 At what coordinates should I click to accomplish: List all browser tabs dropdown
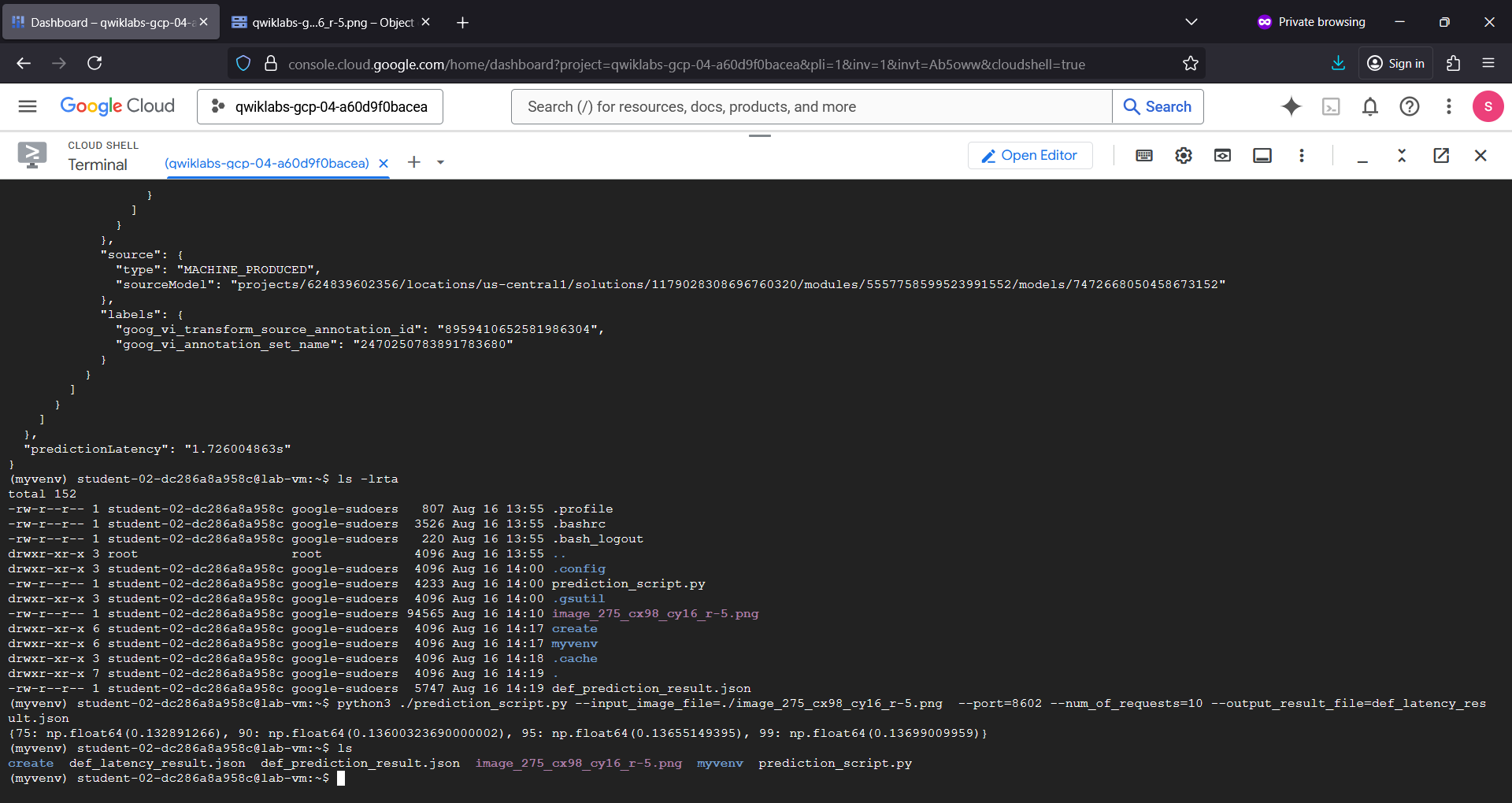(x=1191, y=22)
